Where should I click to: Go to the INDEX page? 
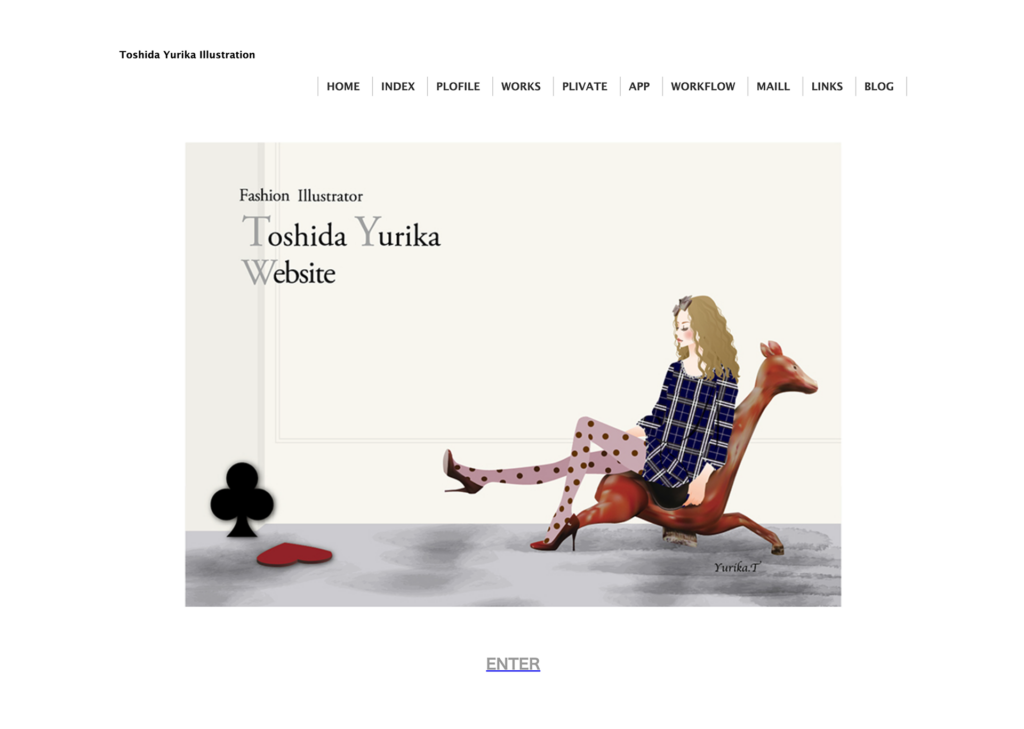click(x=398, y=86)
